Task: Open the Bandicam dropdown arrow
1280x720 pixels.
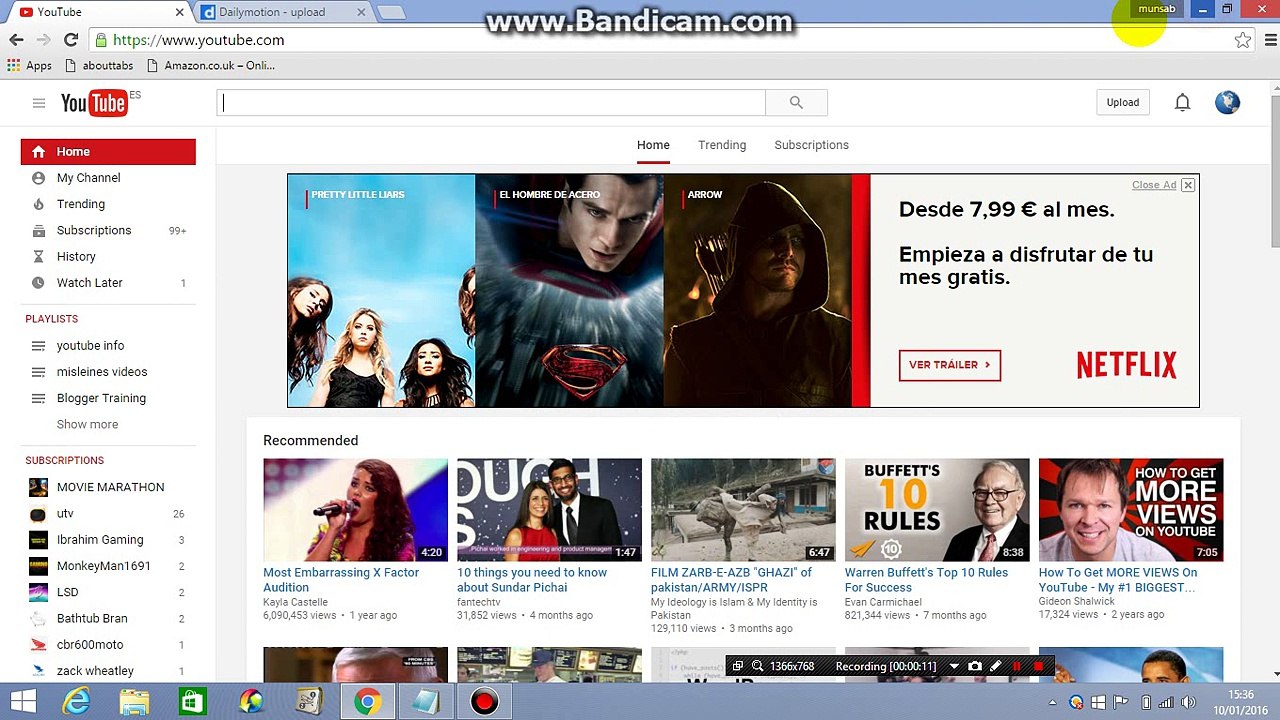Action: coord(954,666)
